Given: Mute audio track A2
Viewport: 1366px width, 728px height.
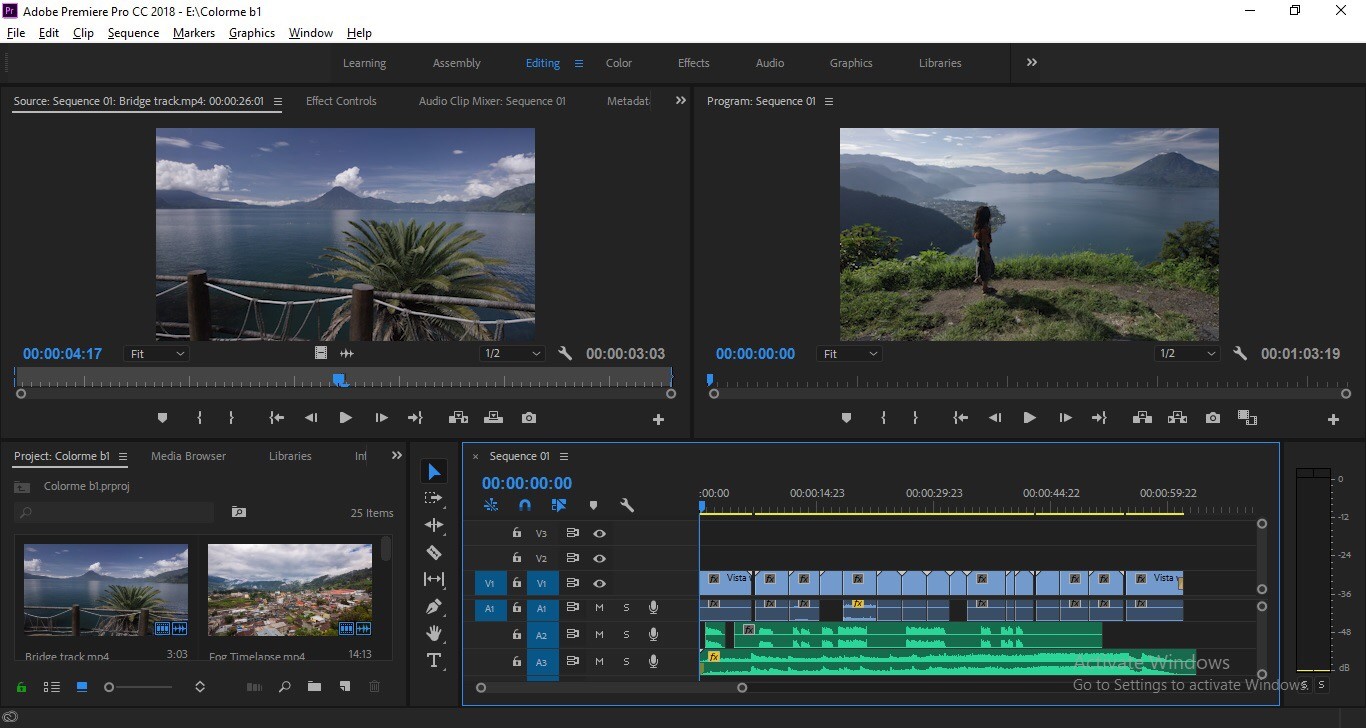Looking at the screenshot, I should pyautogui.click(x=599, y=635).
